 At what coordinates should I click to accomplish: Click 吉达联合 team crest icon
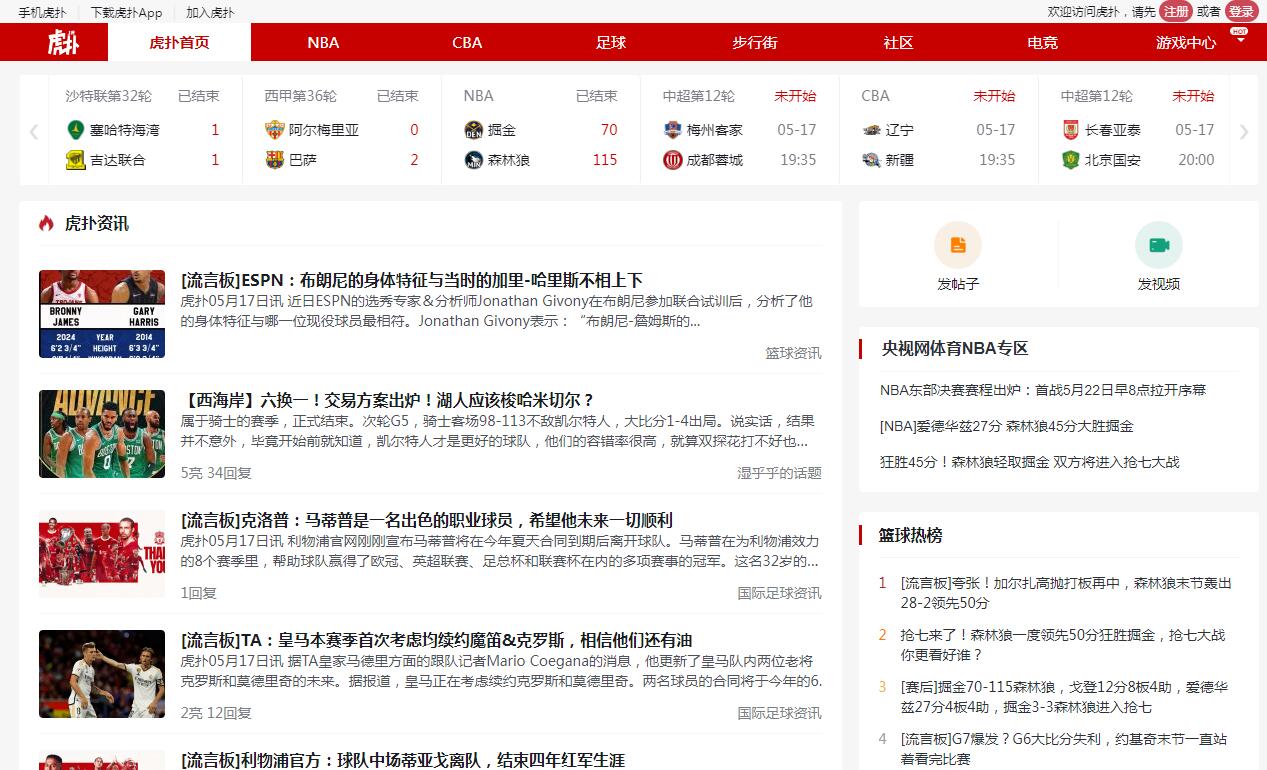[76, 160]
